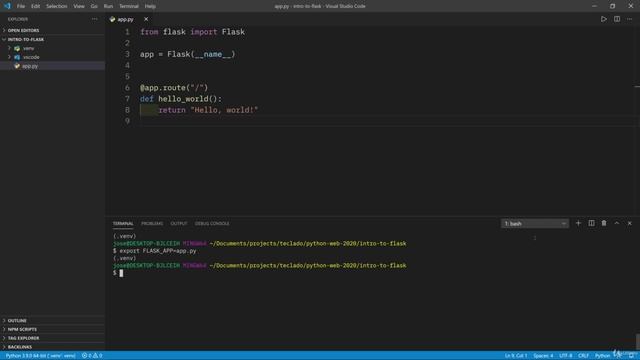Minimize the VS Code window

594,6
